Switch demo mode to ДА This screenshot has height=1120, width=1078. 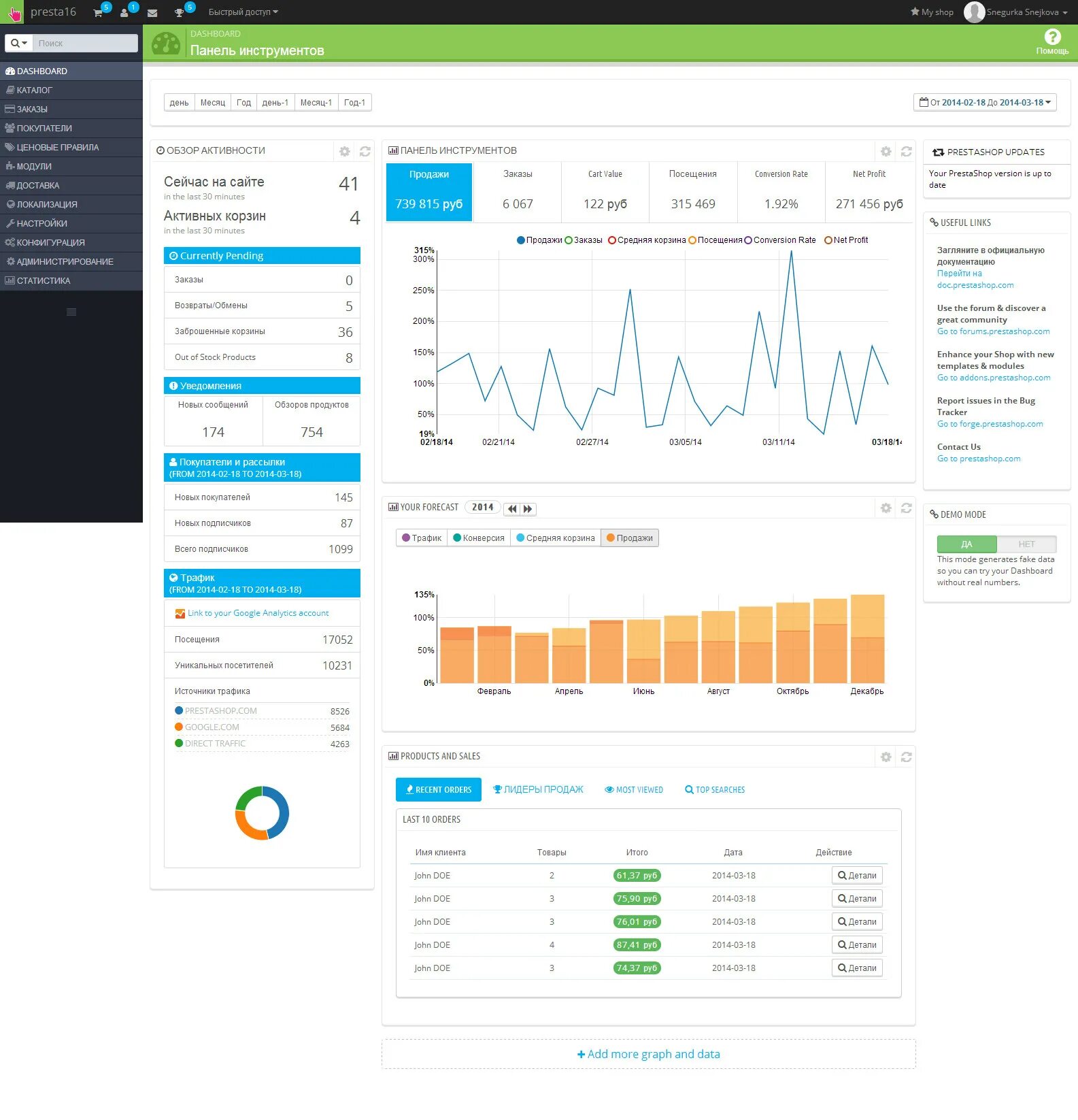pyautogui.click(x=966, y=544)
